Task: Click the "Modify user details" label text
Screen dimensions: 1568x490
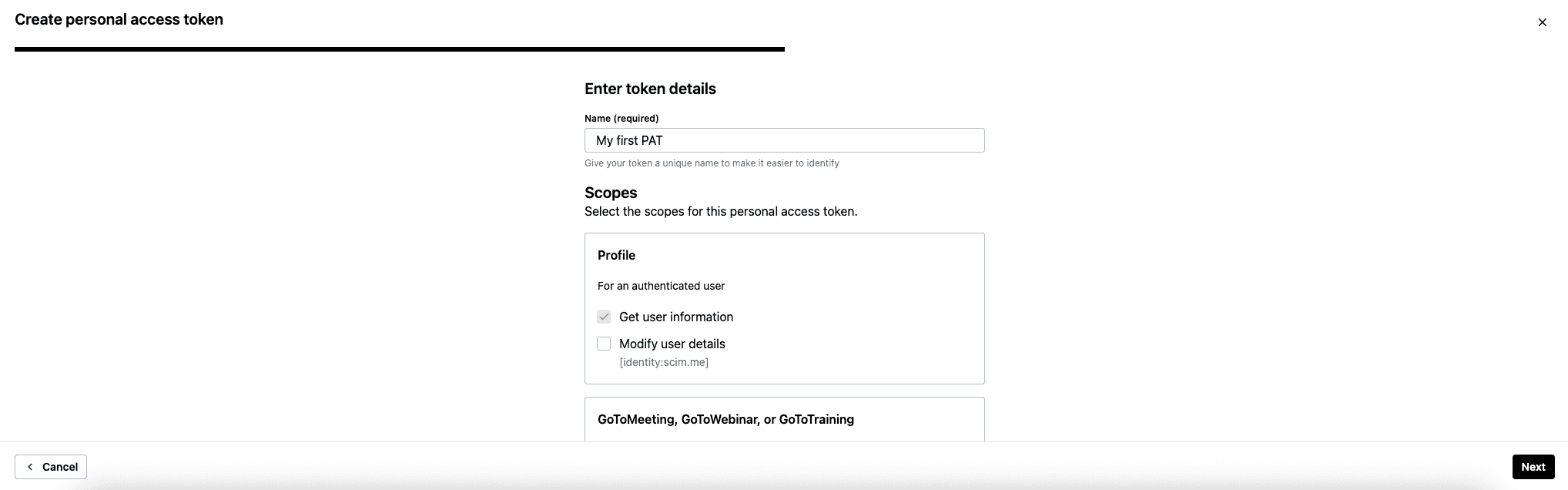Action: [x=672, y=344]
